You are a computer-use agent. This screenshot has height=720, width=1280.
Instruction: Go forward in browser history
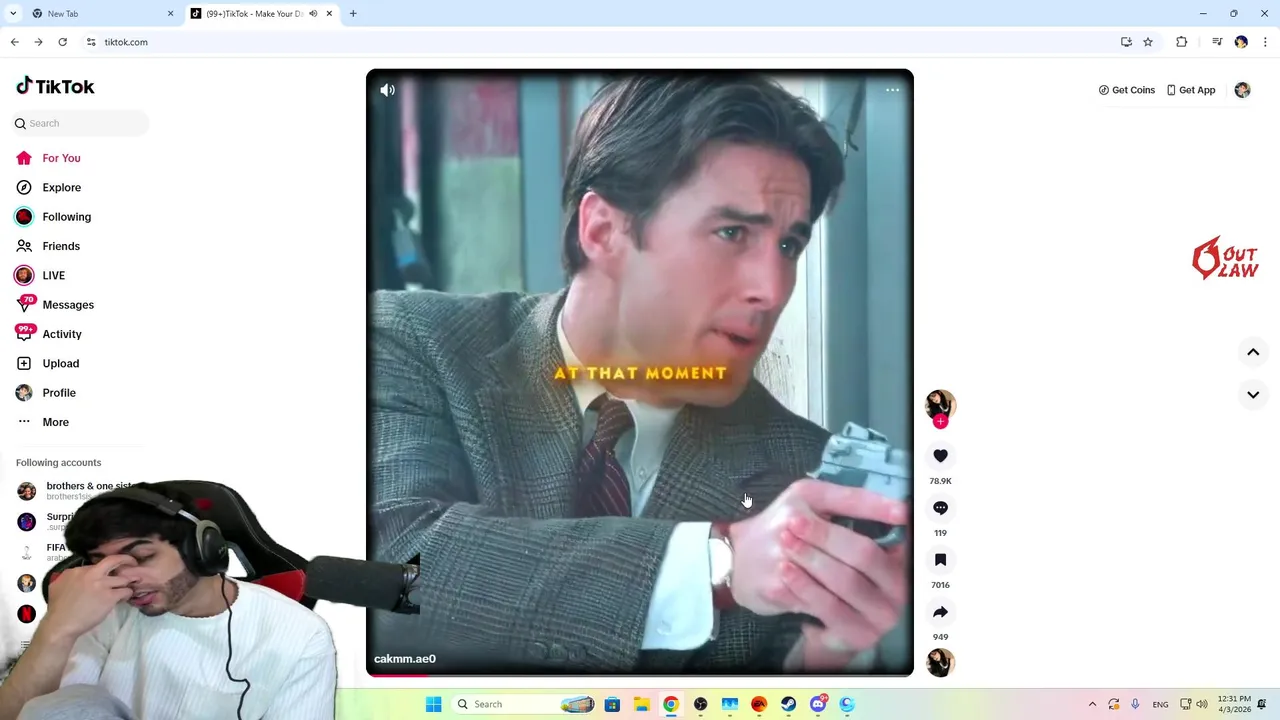tap(38, 42)
